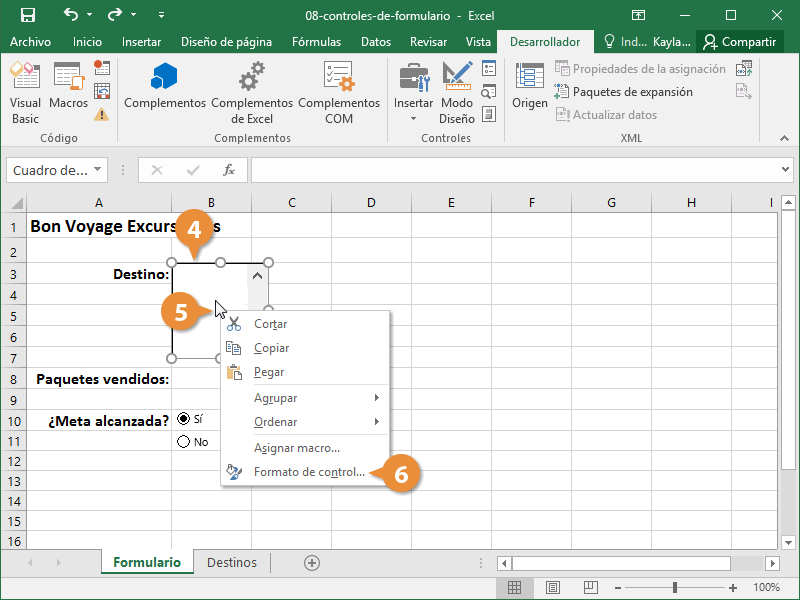Click Propiedades de la asignación
Viewport: 800px width, 600px height.
pos(640,68)
